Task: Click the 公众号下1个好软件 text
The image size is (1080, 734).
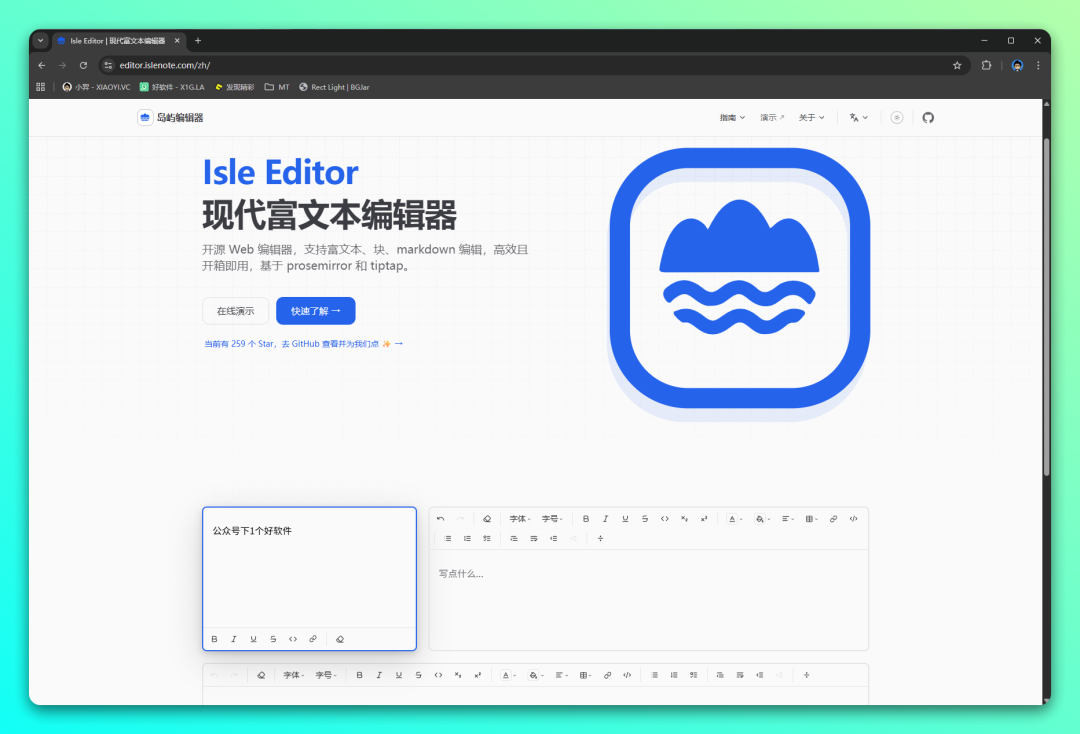Action: 252,531
